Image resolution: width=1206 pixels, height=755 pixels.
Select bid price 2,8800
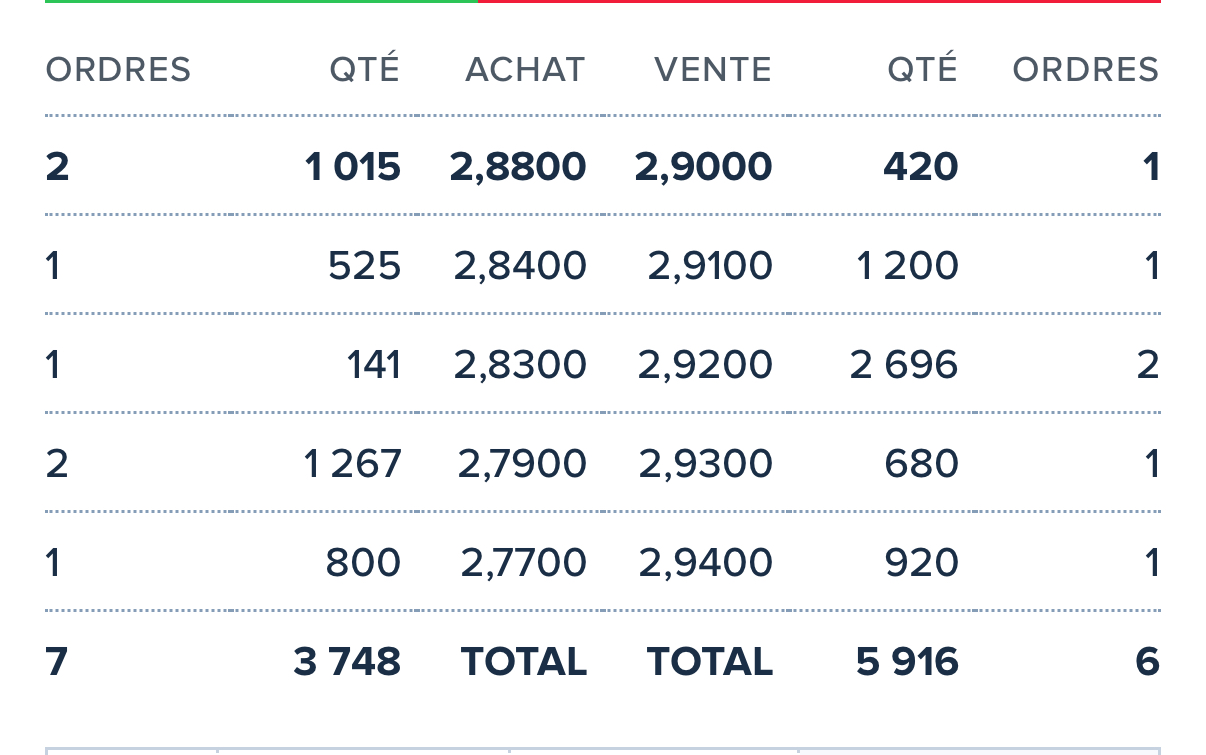point(518,167)
